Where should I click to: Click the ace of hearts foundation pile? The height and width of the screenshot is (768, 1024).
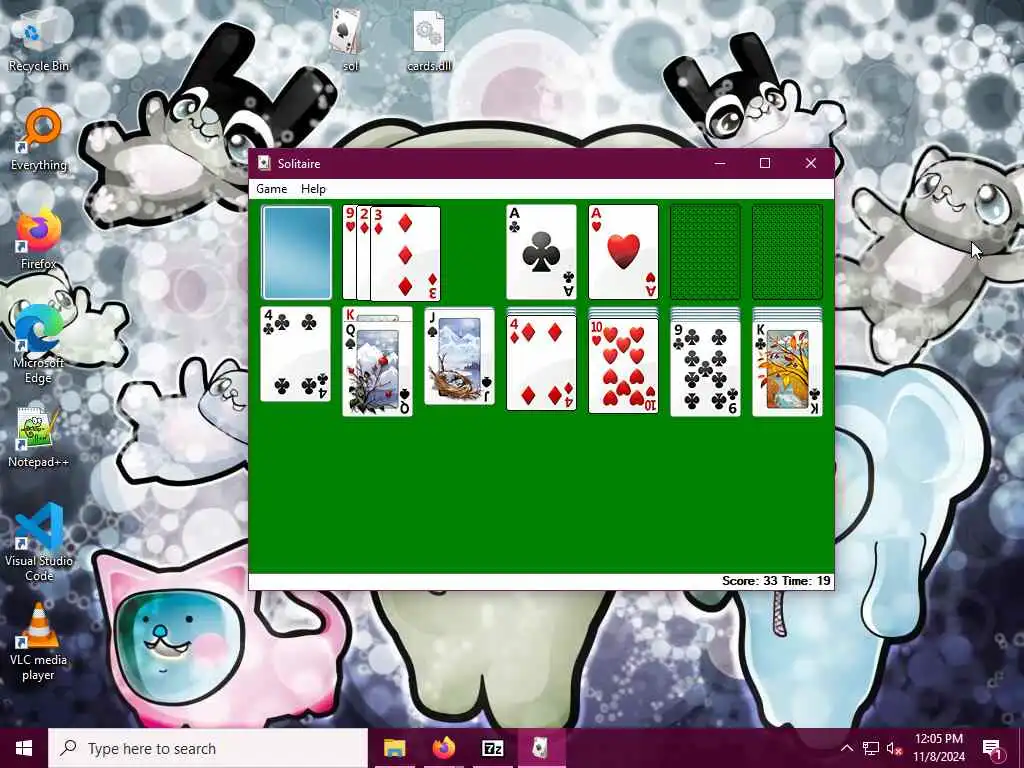[624, 252]
